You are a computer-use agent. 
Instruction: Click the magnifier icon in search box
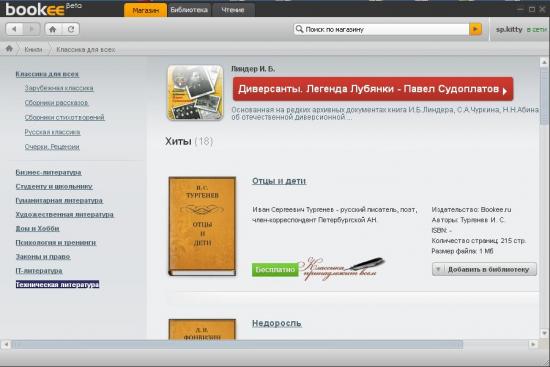[x=299, y=29]
